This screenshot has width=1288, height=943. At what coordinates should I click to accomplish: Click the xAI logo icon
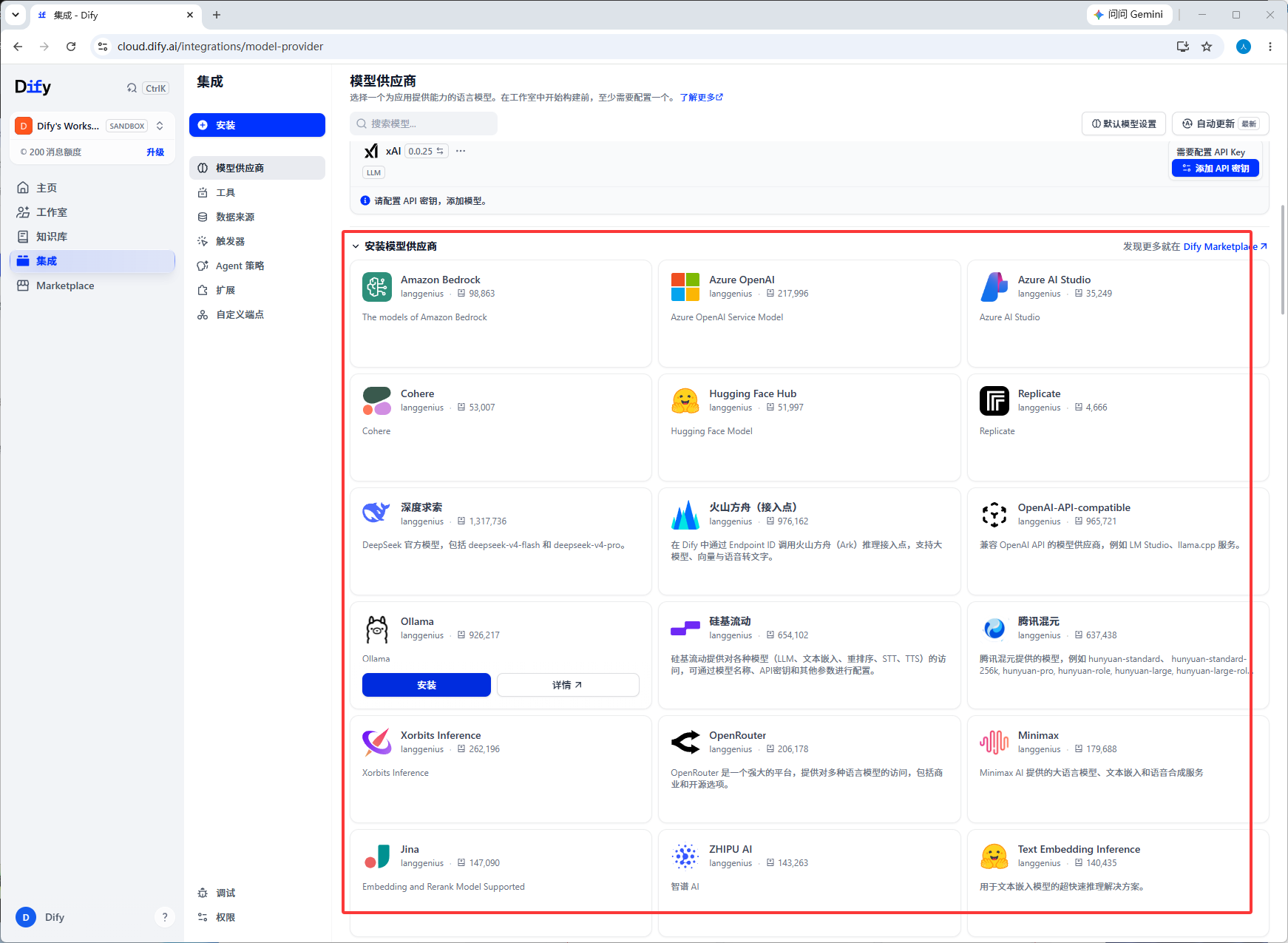(x=371, y=152)
